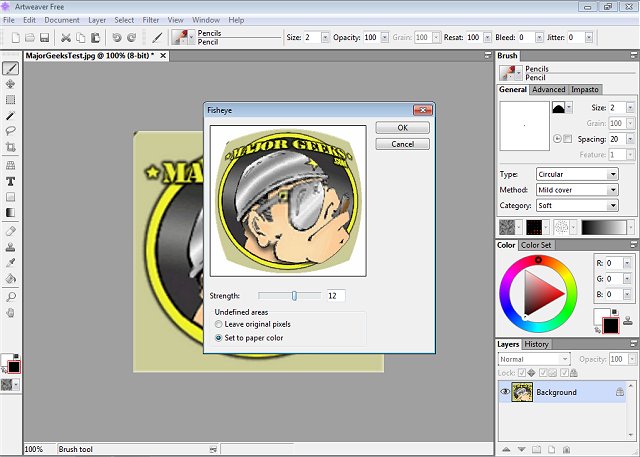Viewport: 640px width, 457px height.
Task: Choose Leave original pixels option
Action: (219, 324)
